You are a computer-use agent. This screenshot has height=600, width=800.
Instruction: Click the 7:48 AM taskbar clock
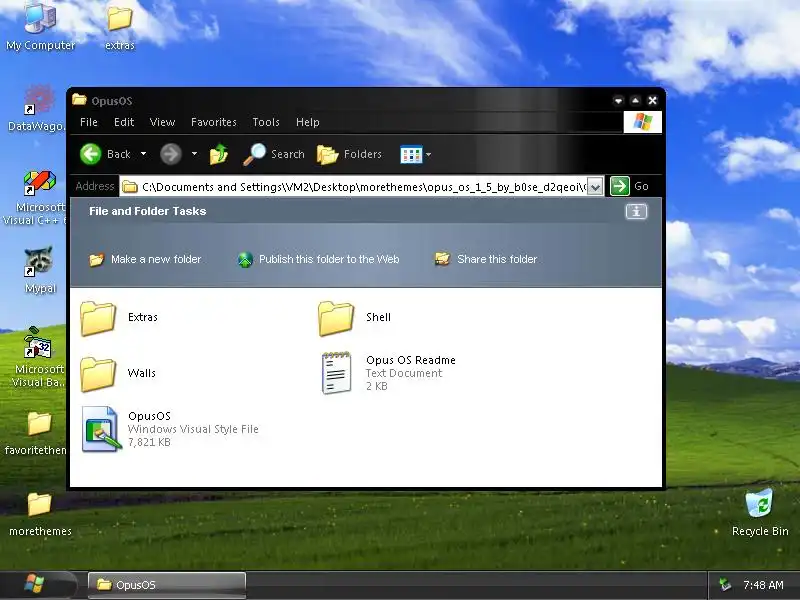(763, 585)
